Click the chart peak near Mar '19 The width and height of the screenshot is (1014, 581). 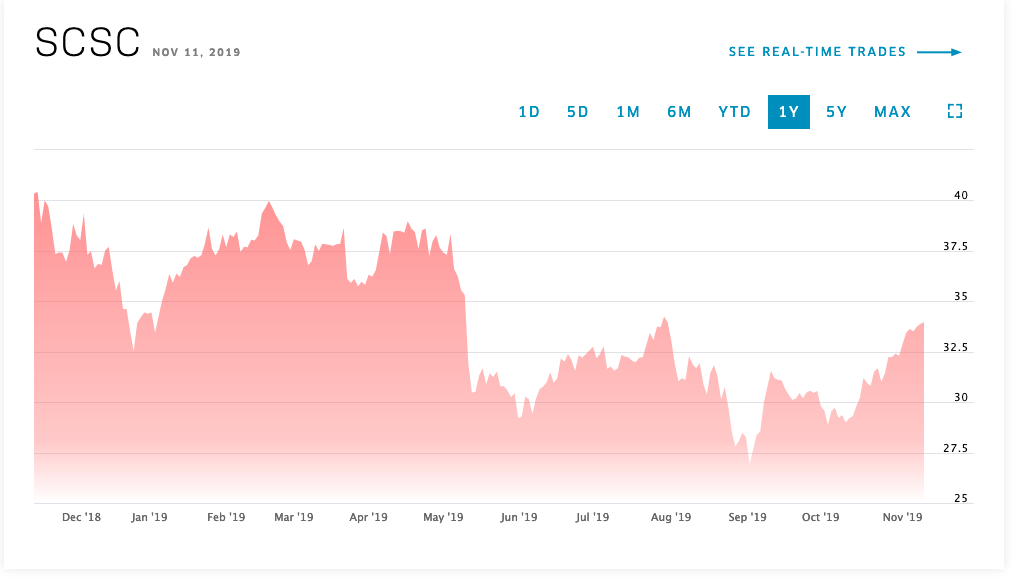[x=268, y=205]
